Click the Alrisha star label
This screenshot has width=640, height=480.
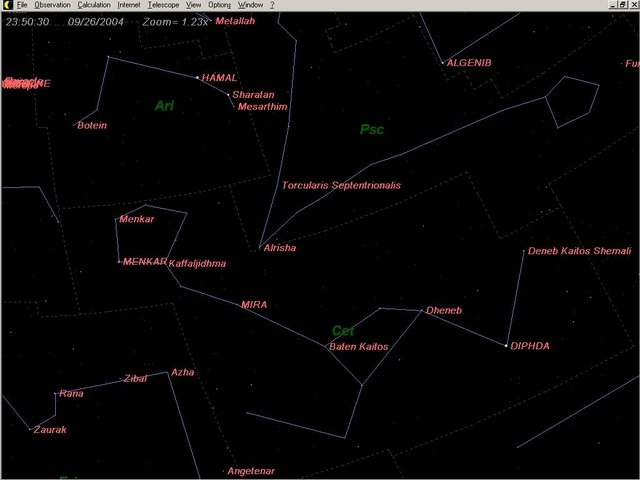279,248
